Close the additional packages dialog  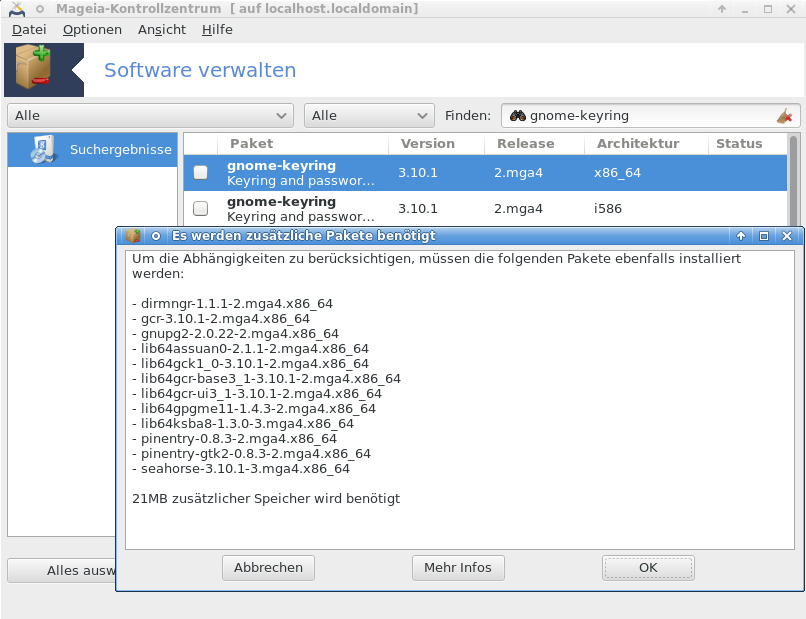786,236
